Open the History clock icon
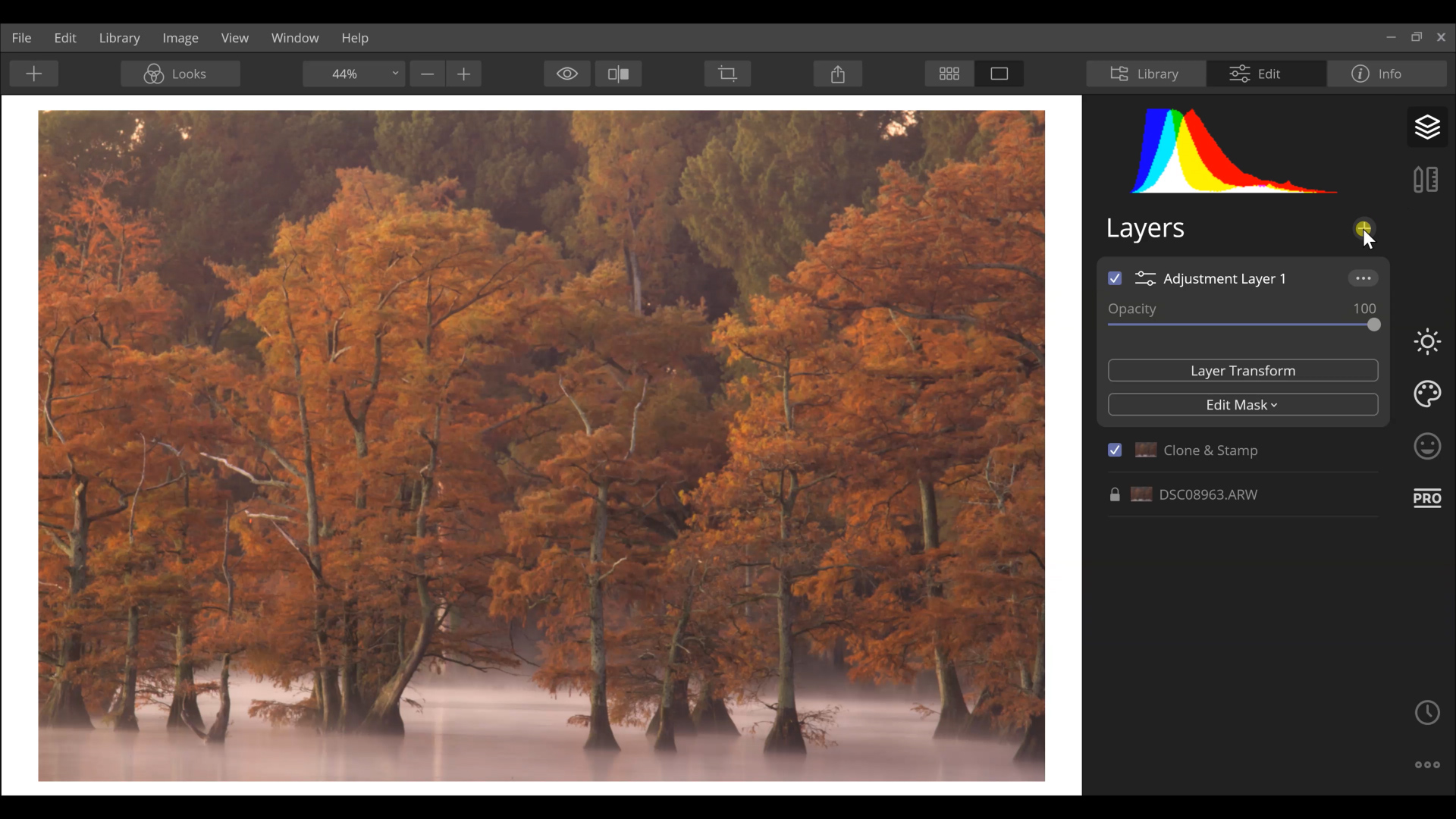1456x819 pixels. point(1427,713)
